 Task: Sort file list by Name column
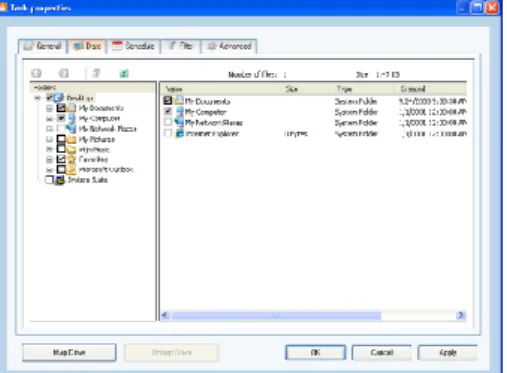(x=220, y=89)
